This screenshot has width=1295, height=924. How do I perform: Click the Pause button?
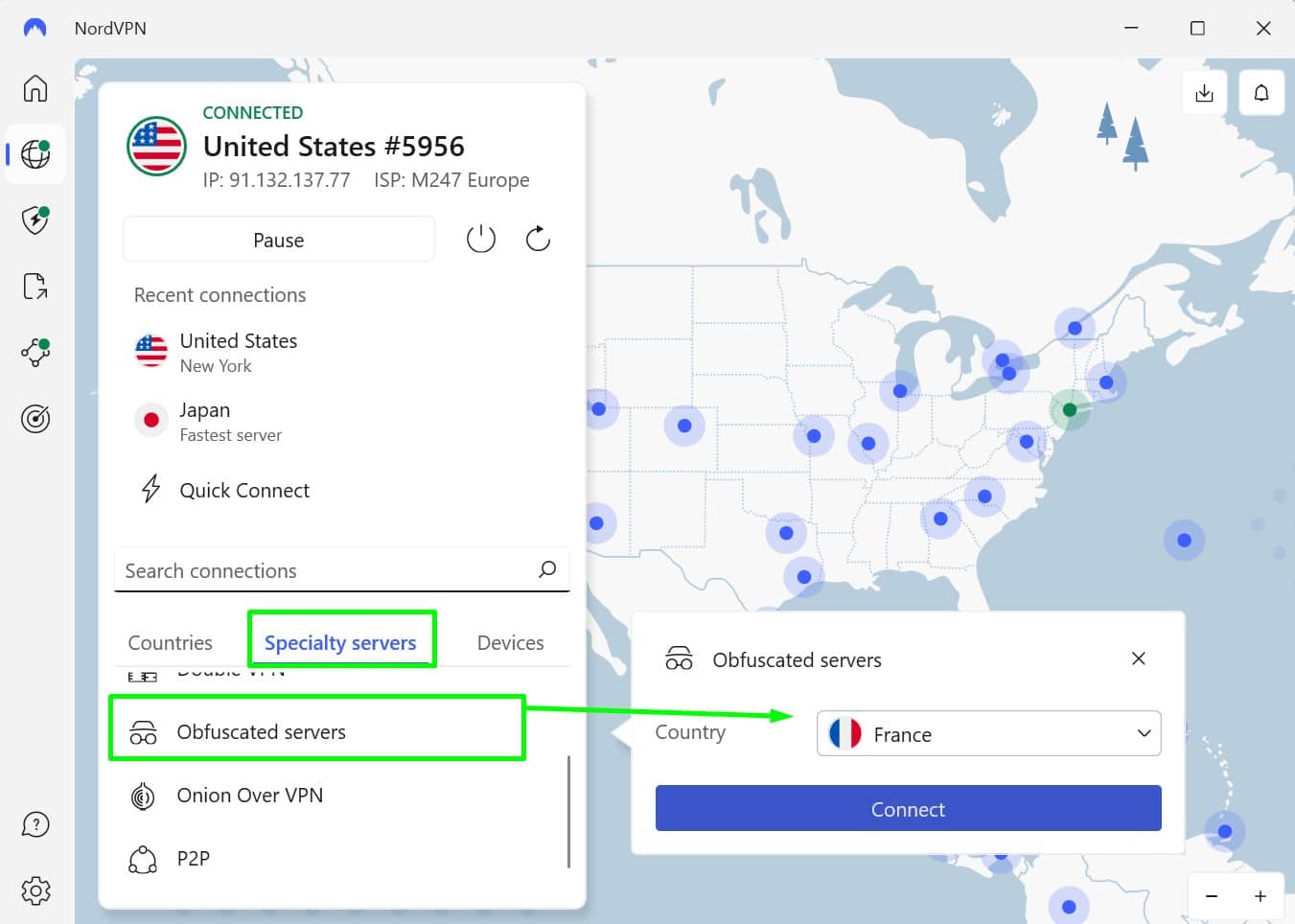pos(278,240)
